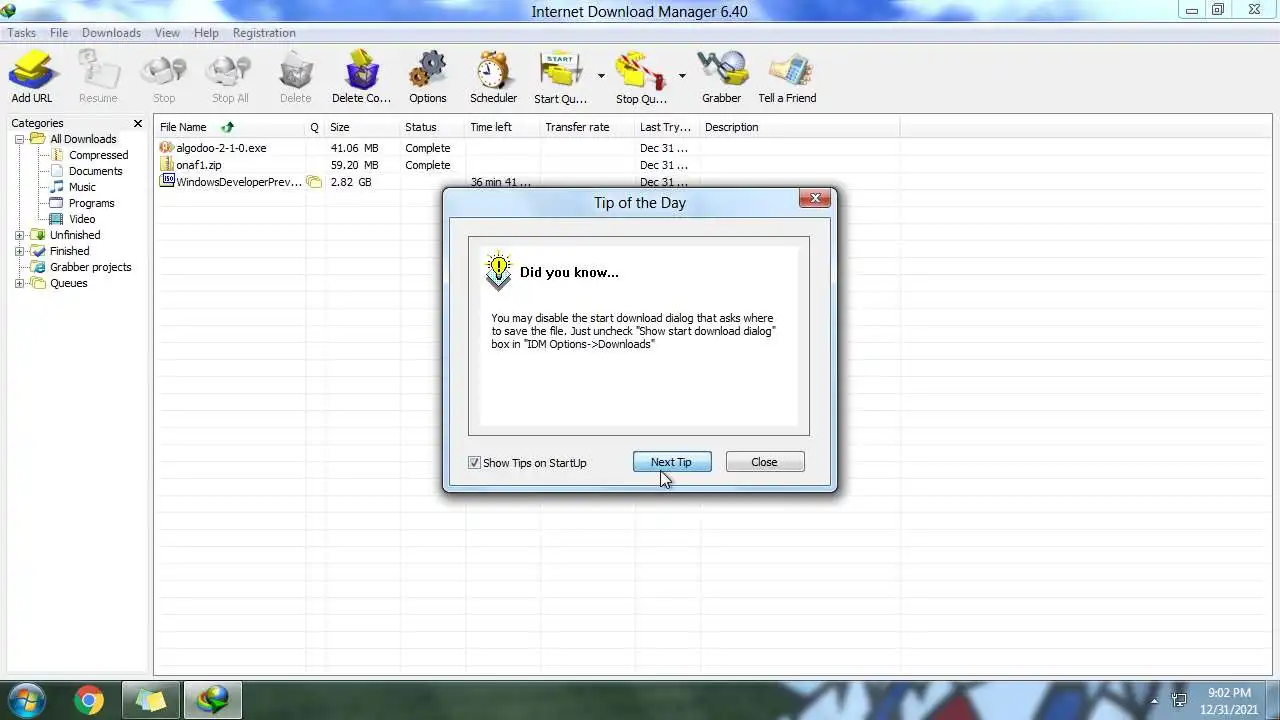This screenshot has width=1280, height=720.
Task: Sort by the Size column header
Action: click(x=362, y=127)
